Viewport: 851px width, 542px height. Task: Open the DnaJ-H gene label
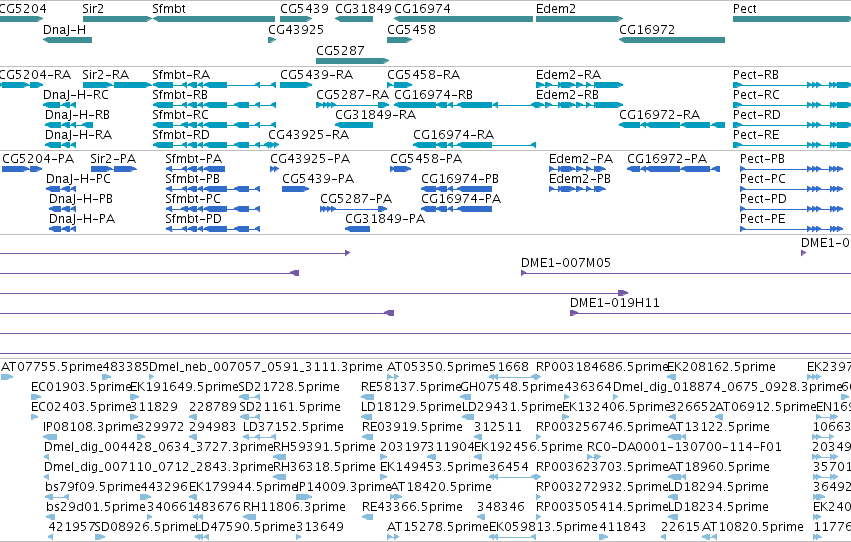click(x=65, y=29)
